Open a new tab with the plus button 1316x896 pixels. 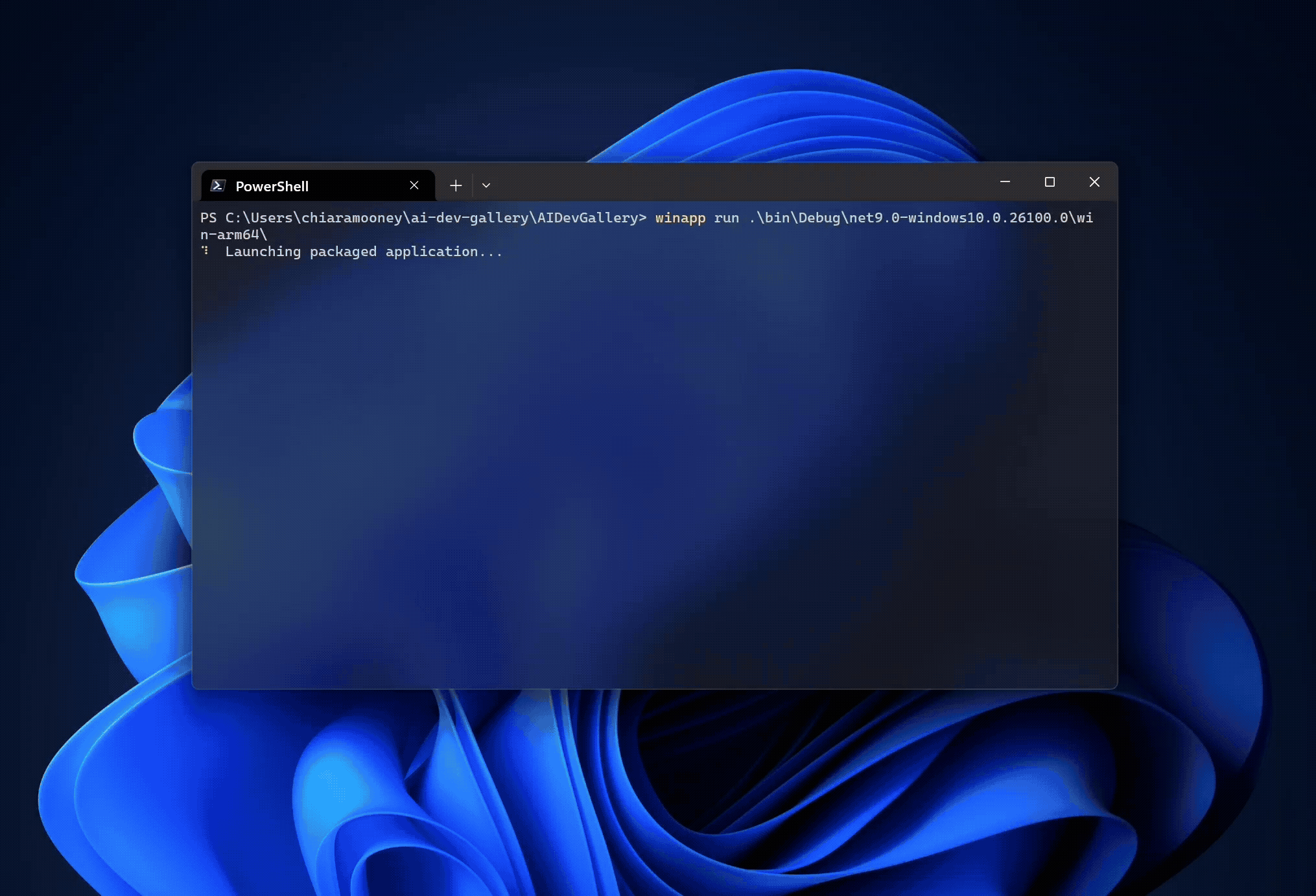tap(456, 186)
